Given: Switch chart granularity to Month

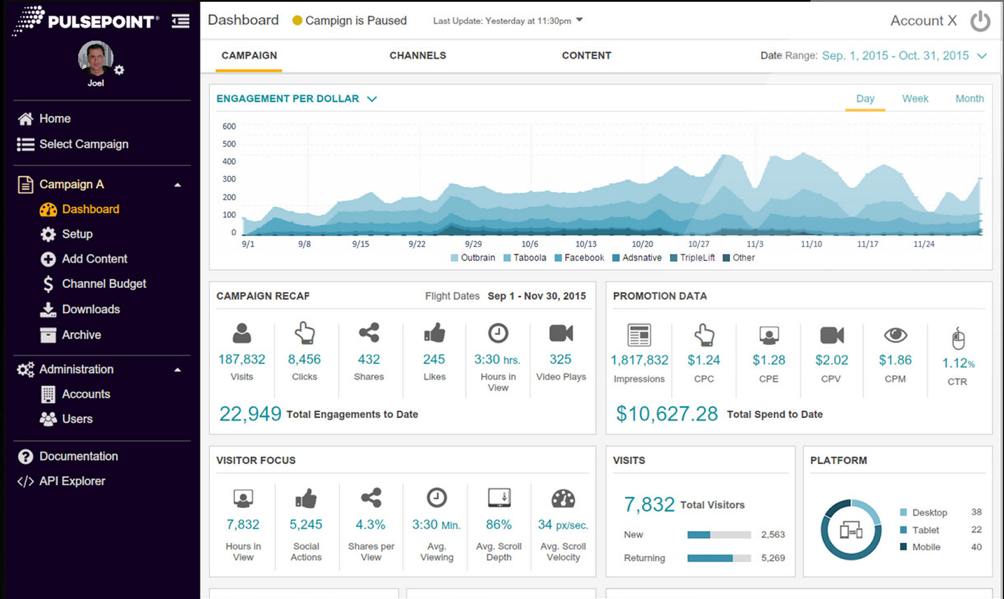Looking at the screenshot, I should coord(969,99).
